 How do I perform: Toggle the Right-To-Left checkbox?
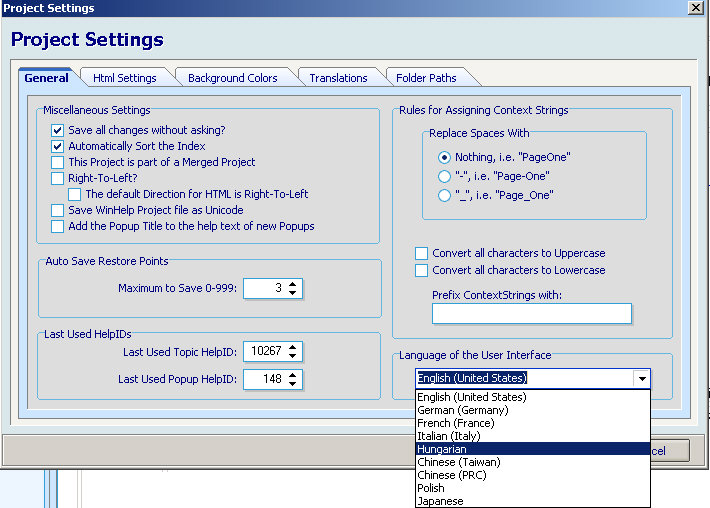tap(58, 178)
